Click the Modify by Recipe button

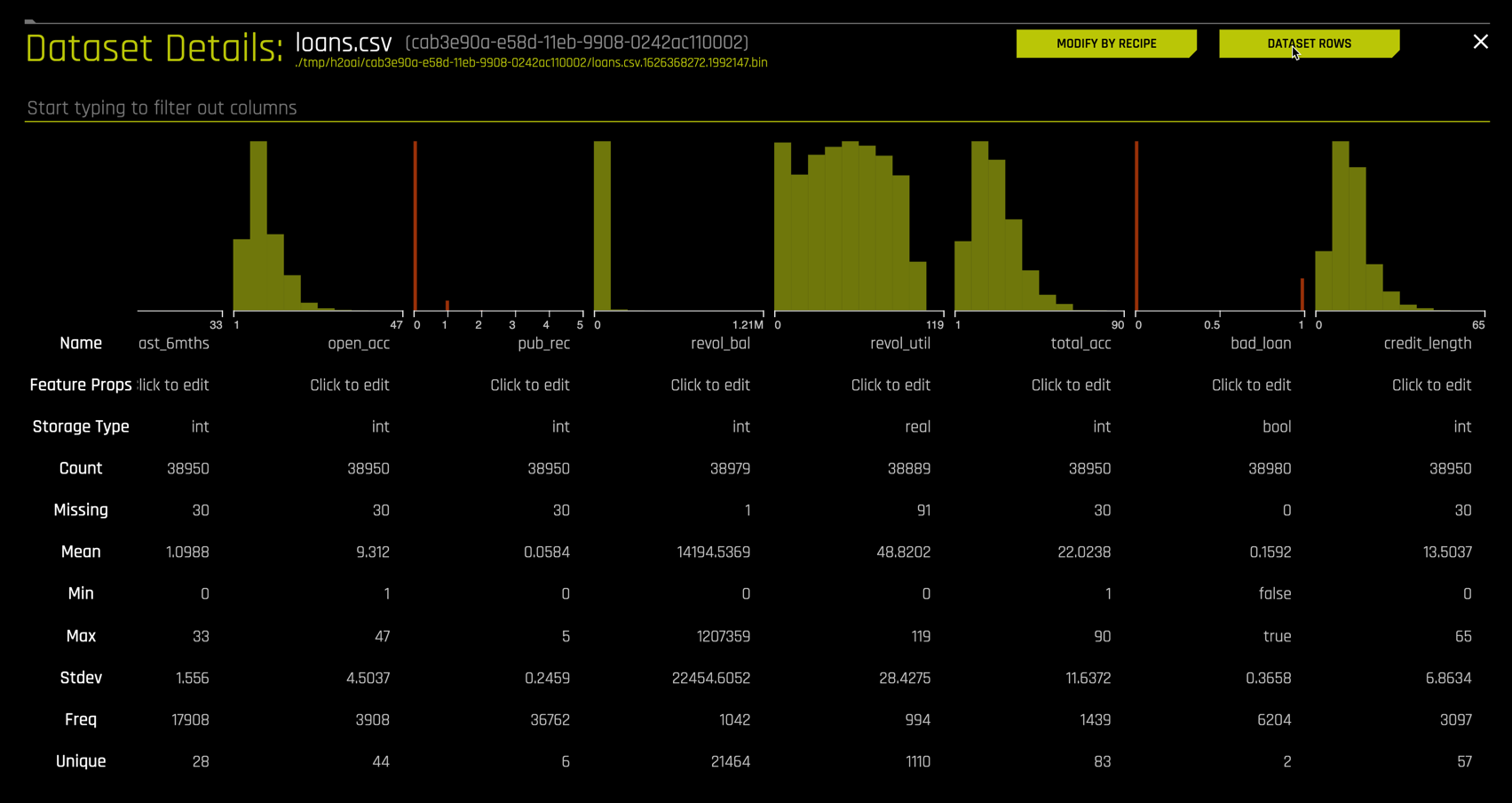pyautogui.click(x=1105, y=44)
